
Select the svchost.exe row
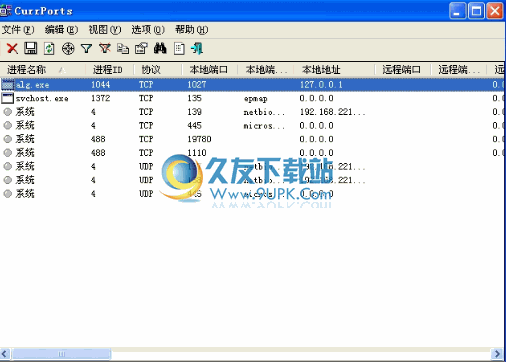[252, 98]
